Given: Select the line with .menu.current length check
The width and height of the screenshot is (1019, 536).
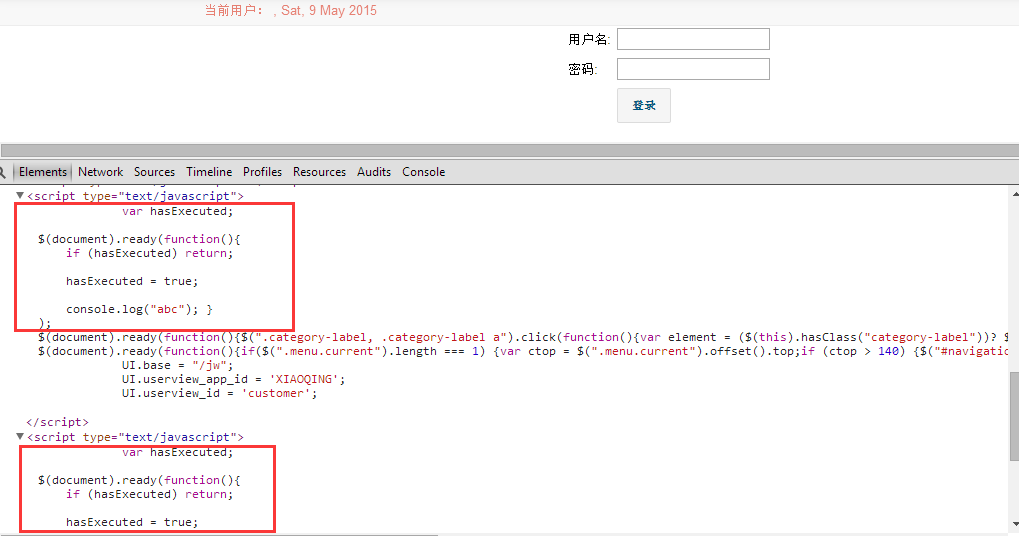Looking at the screenshot, I should (522, 351).
